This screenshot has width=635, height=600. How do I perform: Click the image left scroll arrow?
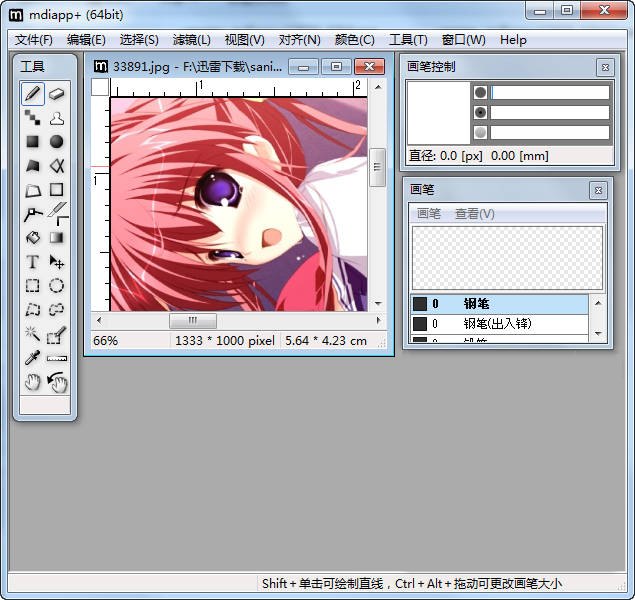click(x=99, y=321)
